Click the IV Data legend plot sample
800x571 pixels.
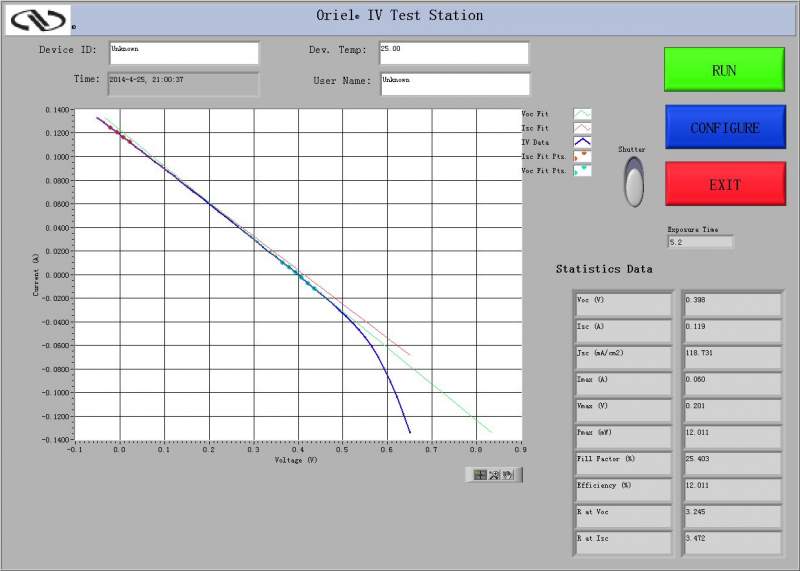coord(582,142)
